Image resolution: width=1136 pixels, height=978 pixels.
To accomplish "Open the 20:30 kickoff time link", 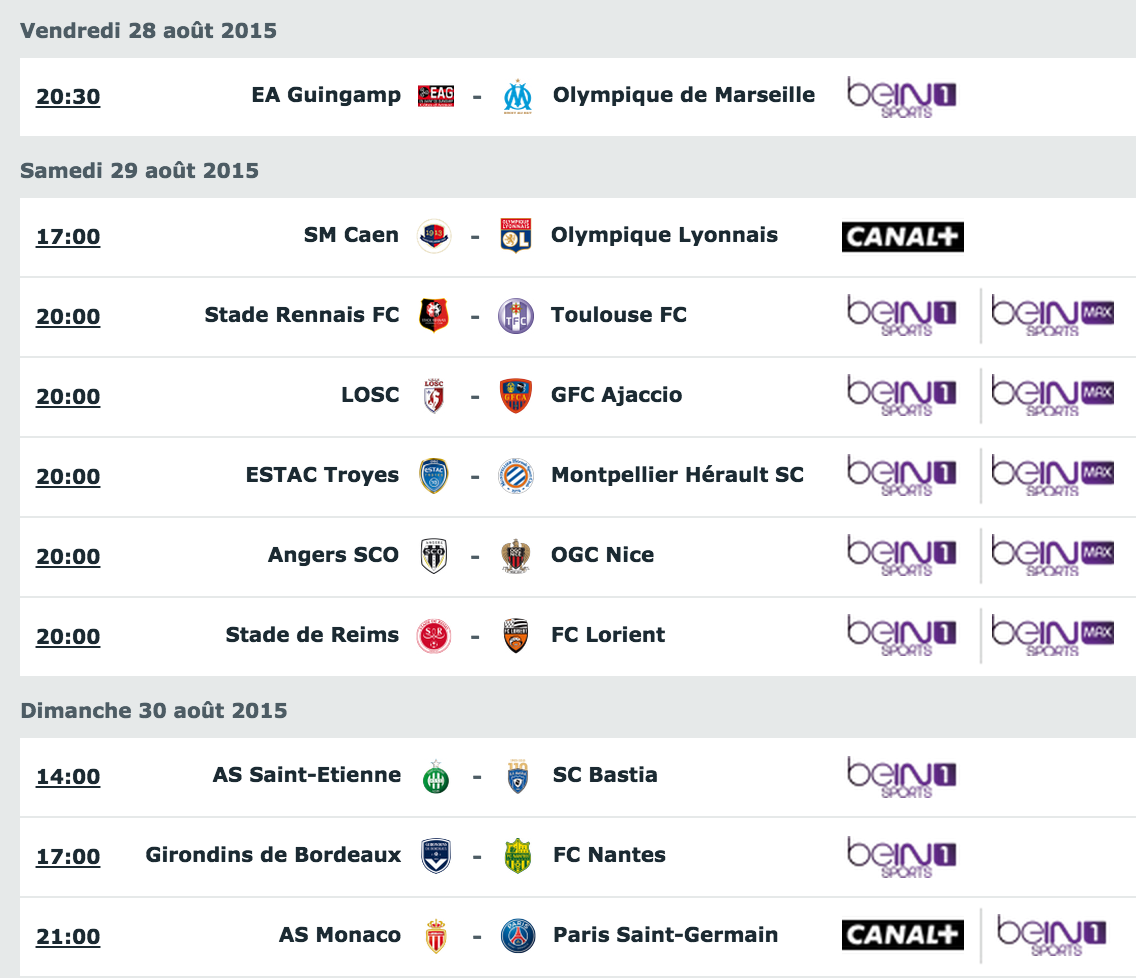I will coord(68,96).
